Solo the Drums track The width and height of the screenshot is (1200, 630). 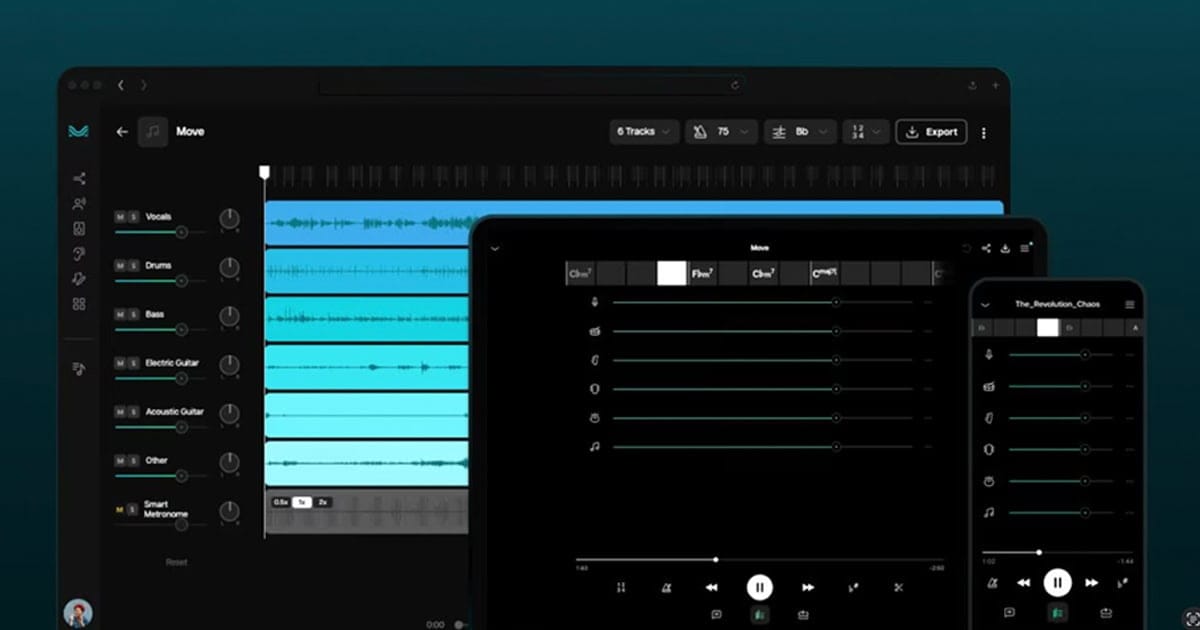click(x=133, y=266)
